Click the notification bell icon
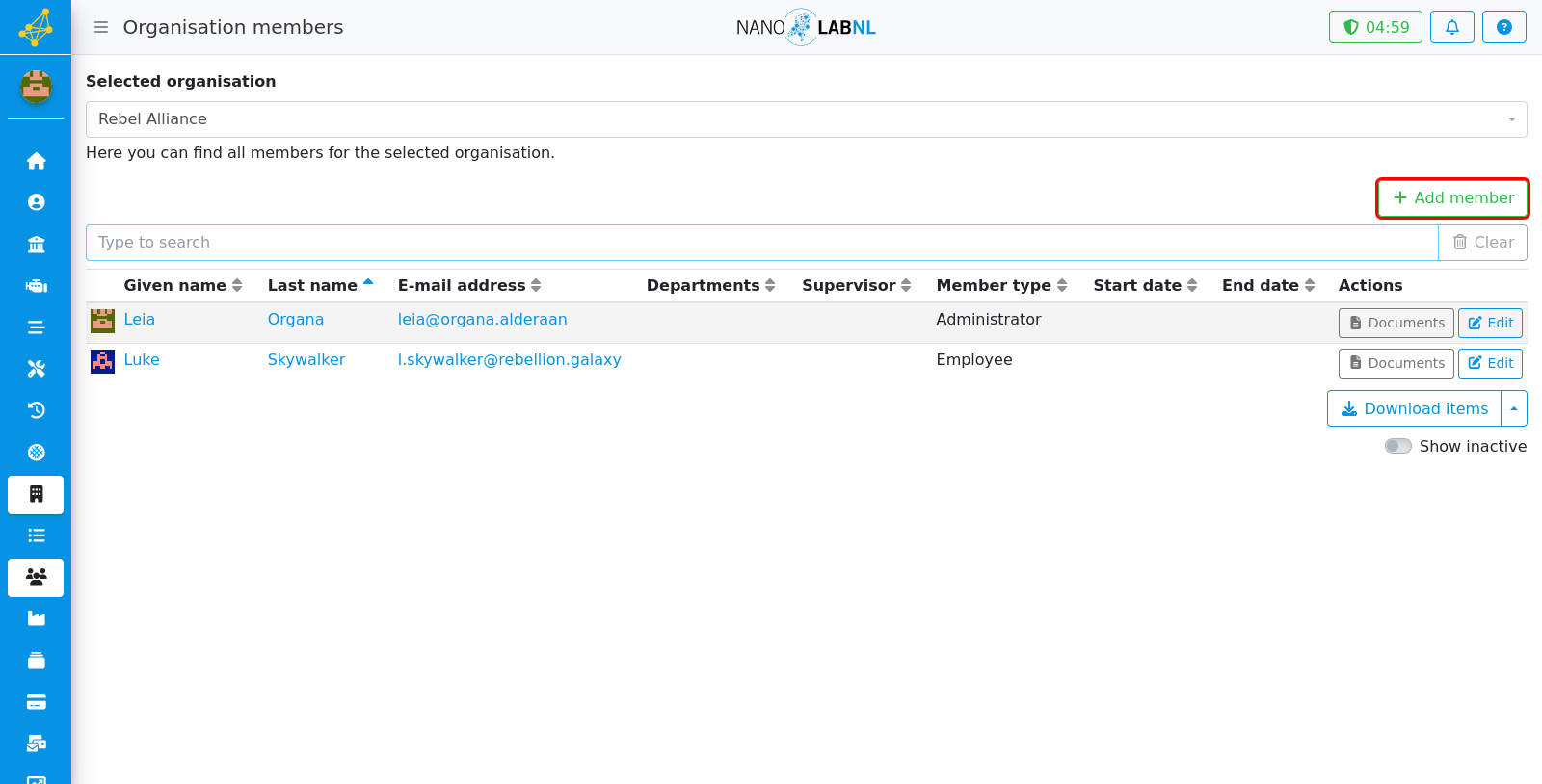 coord(1451,27)
